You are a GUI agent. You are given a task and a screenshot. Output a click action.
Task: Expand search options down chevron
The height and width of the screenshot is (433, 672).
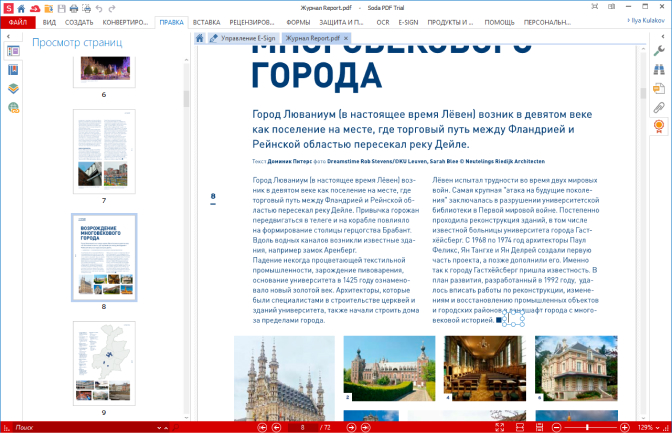[159, 428]
